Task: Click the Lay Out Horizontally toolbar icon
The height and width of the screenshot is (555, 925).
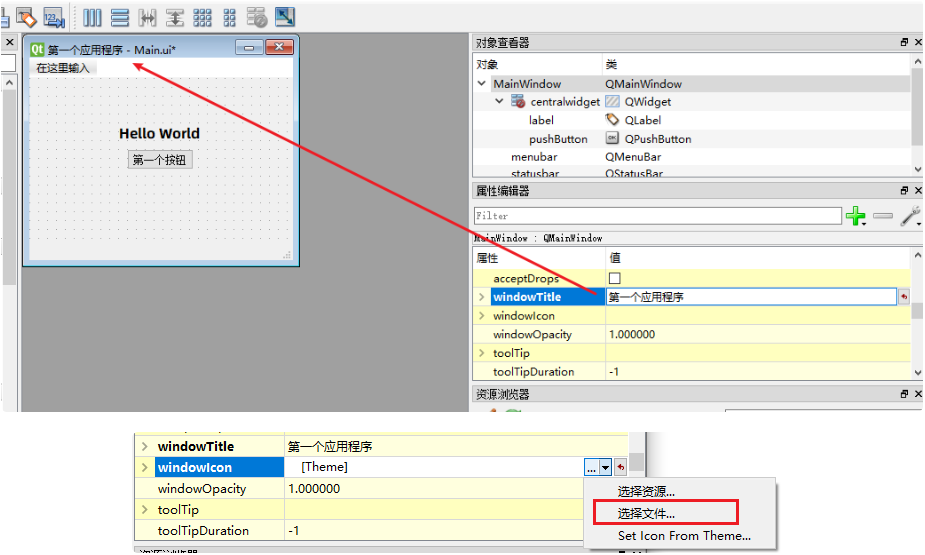Action: pos(92,17)
